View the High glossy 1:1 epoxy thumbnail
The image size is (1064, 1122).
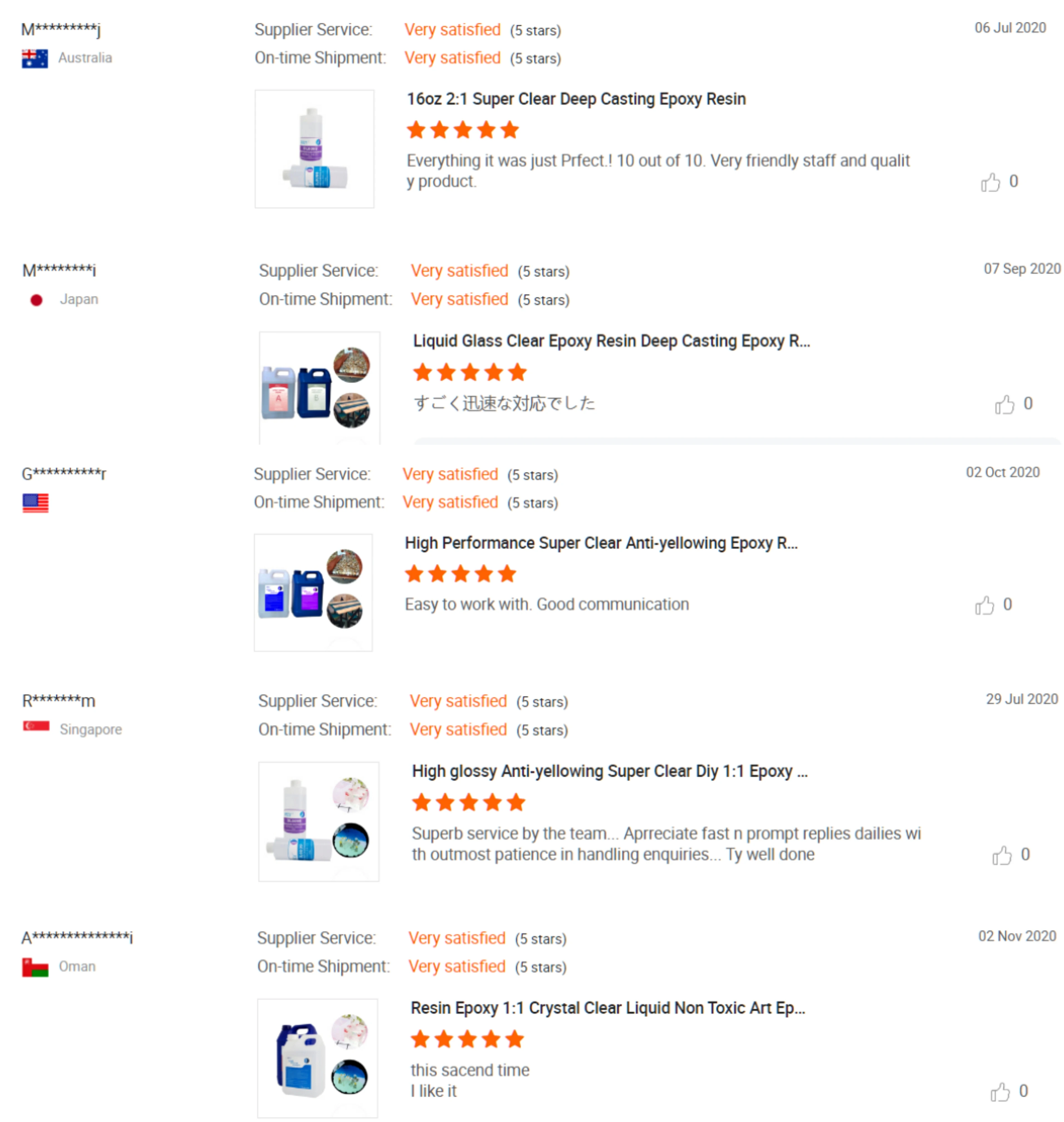point(318,821)
